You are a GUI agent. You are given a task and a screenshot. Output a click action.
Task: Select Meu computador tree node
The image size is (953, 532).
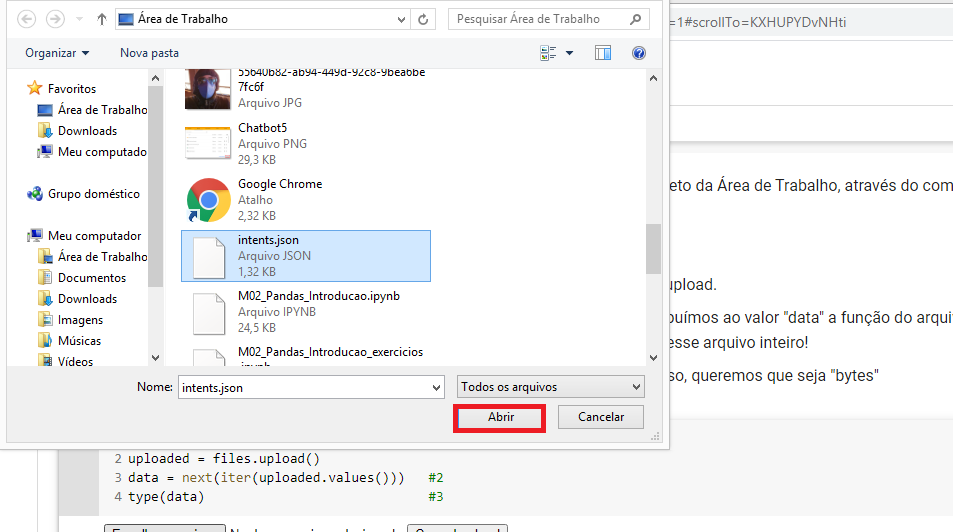[84, 235]
